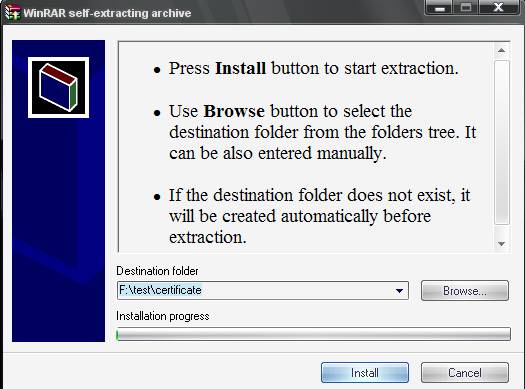Click Install to start extraction
This screenshot has width=525, height=389.
point(365,373)
